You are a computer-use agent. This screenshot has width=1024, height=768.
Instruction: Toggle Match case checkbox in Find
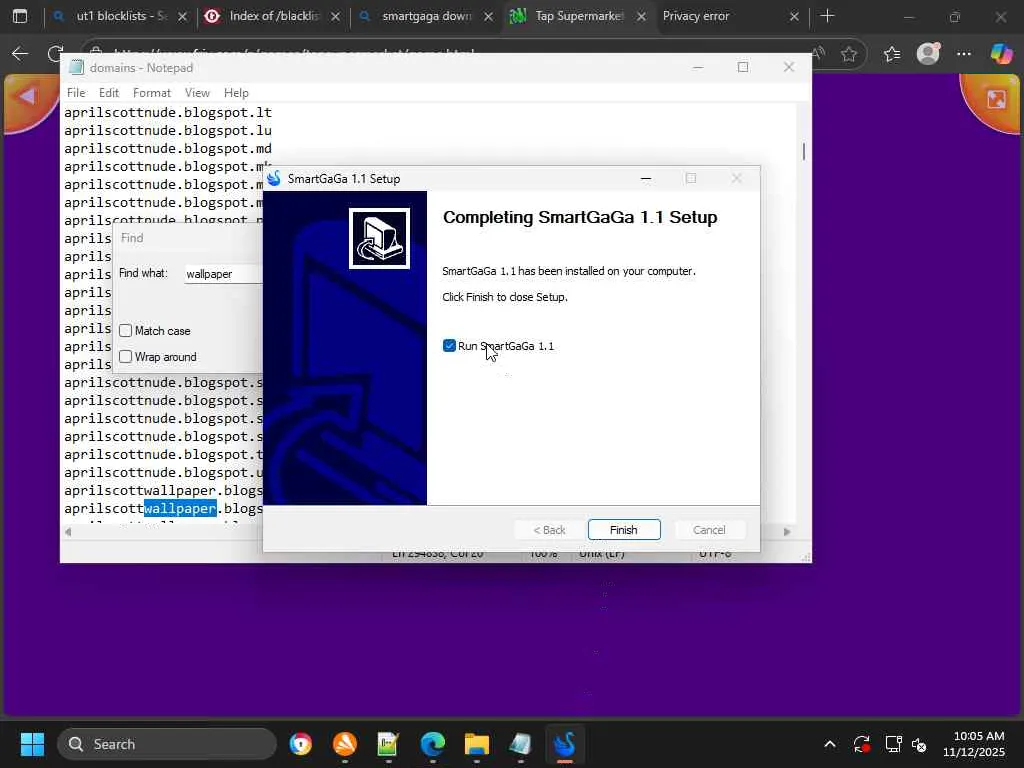coord(125,330)
